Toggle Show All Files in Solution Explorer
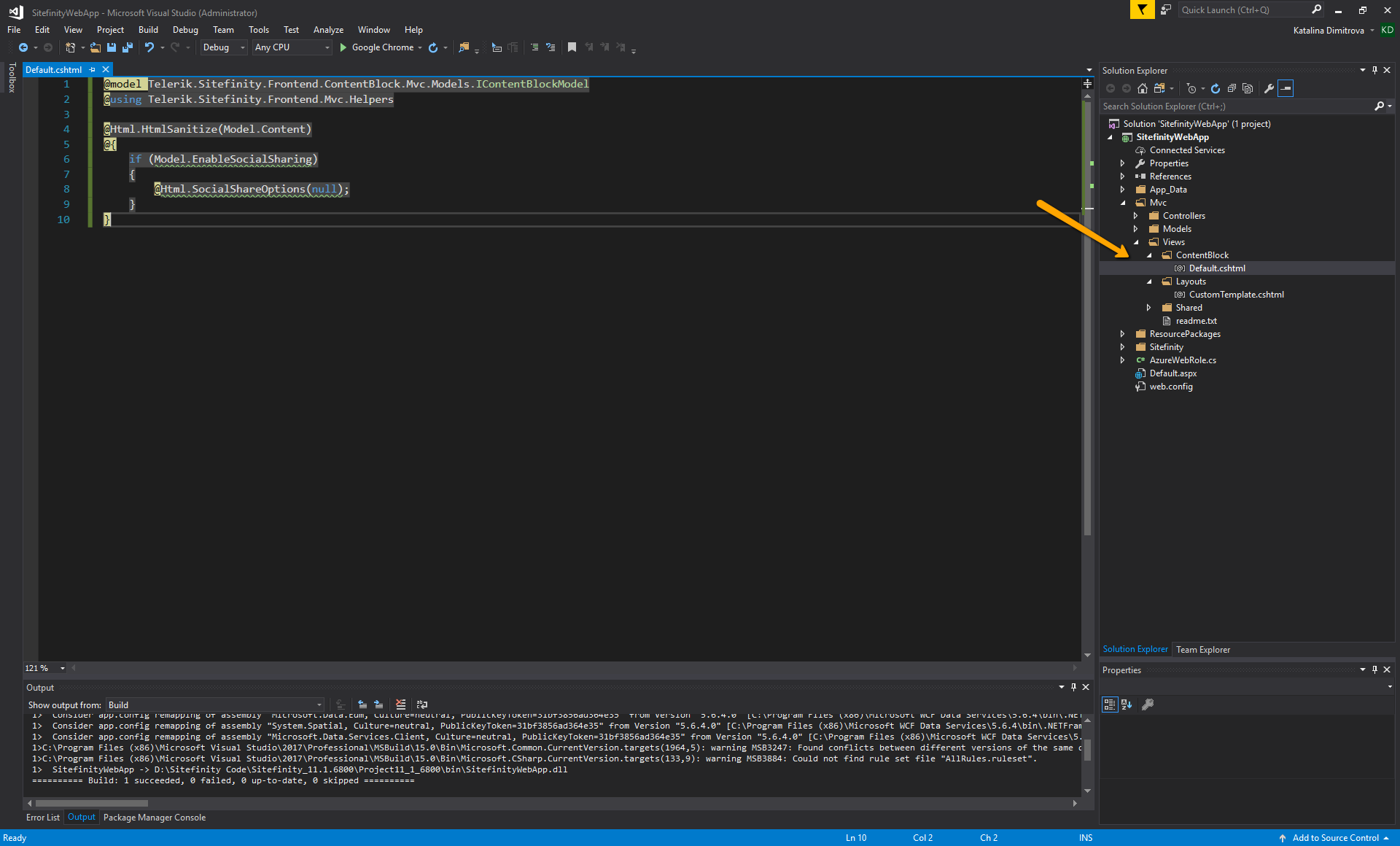This screenshot has width=1400, height=846. click(1248, 88)
